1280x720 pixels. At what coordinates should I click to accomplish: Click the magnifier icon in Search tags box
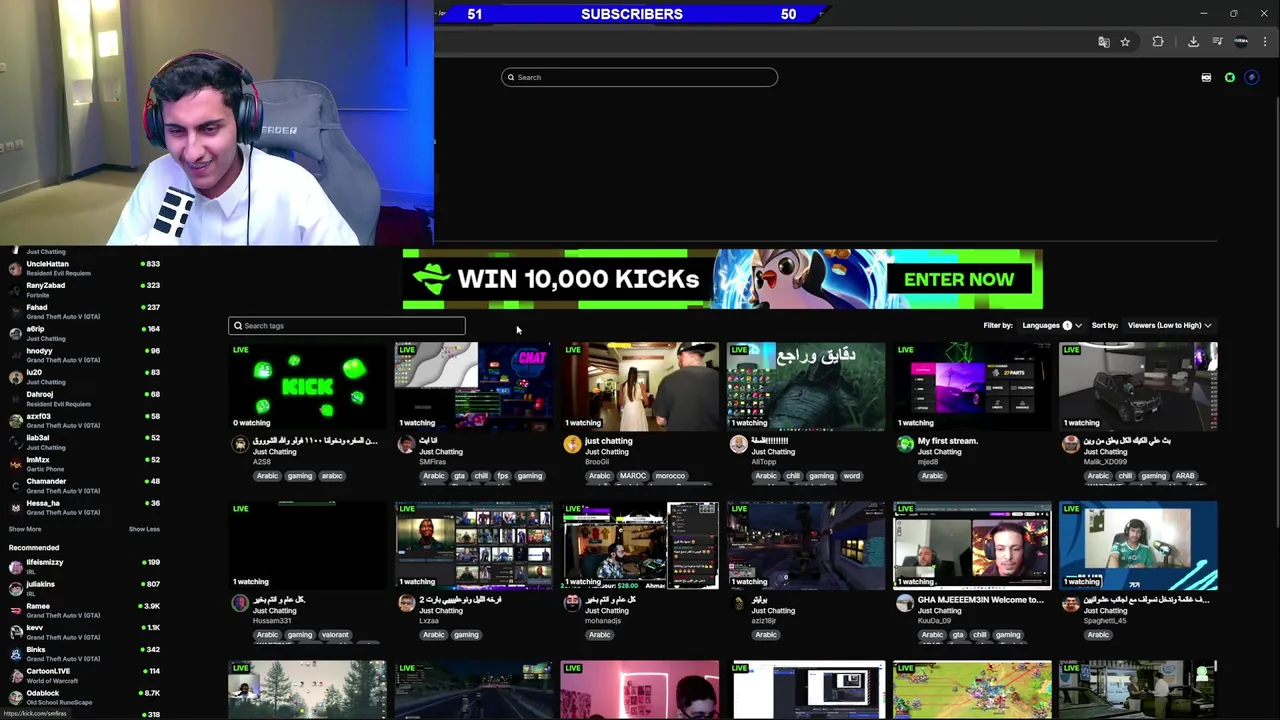click(x=238, y=326)
